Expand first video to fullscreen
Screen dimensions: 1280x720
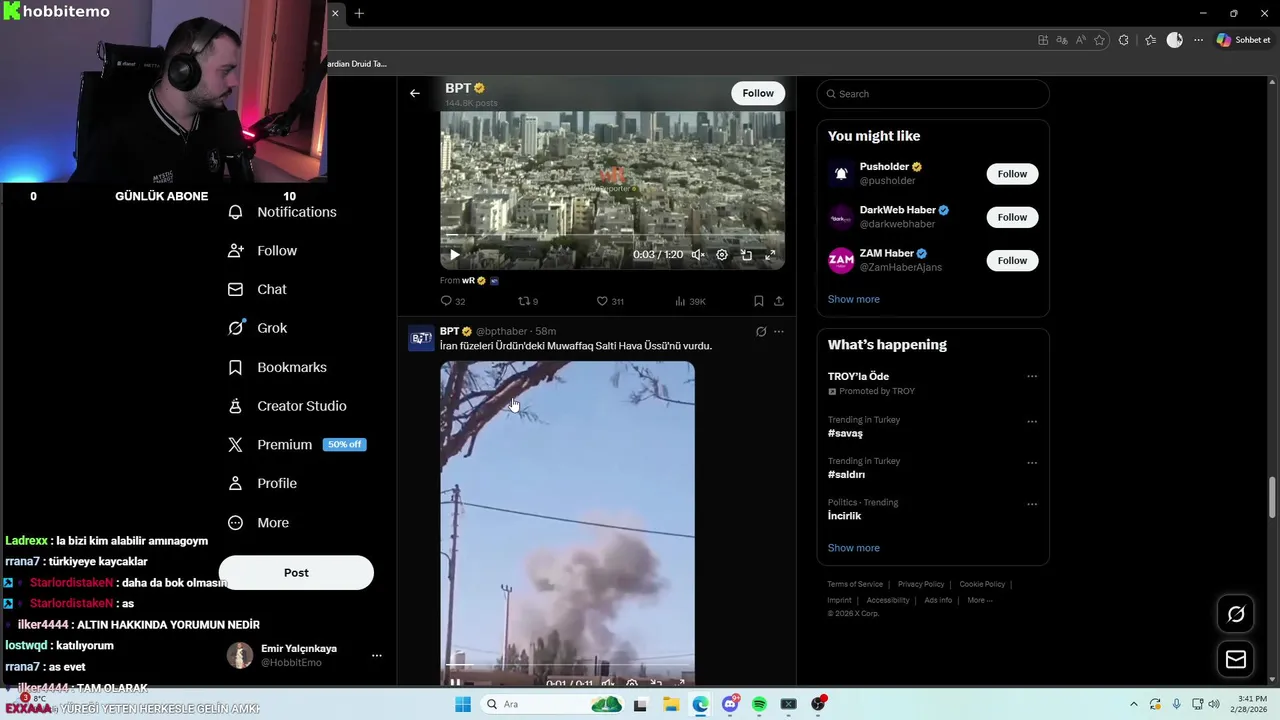tap(770, 255)
